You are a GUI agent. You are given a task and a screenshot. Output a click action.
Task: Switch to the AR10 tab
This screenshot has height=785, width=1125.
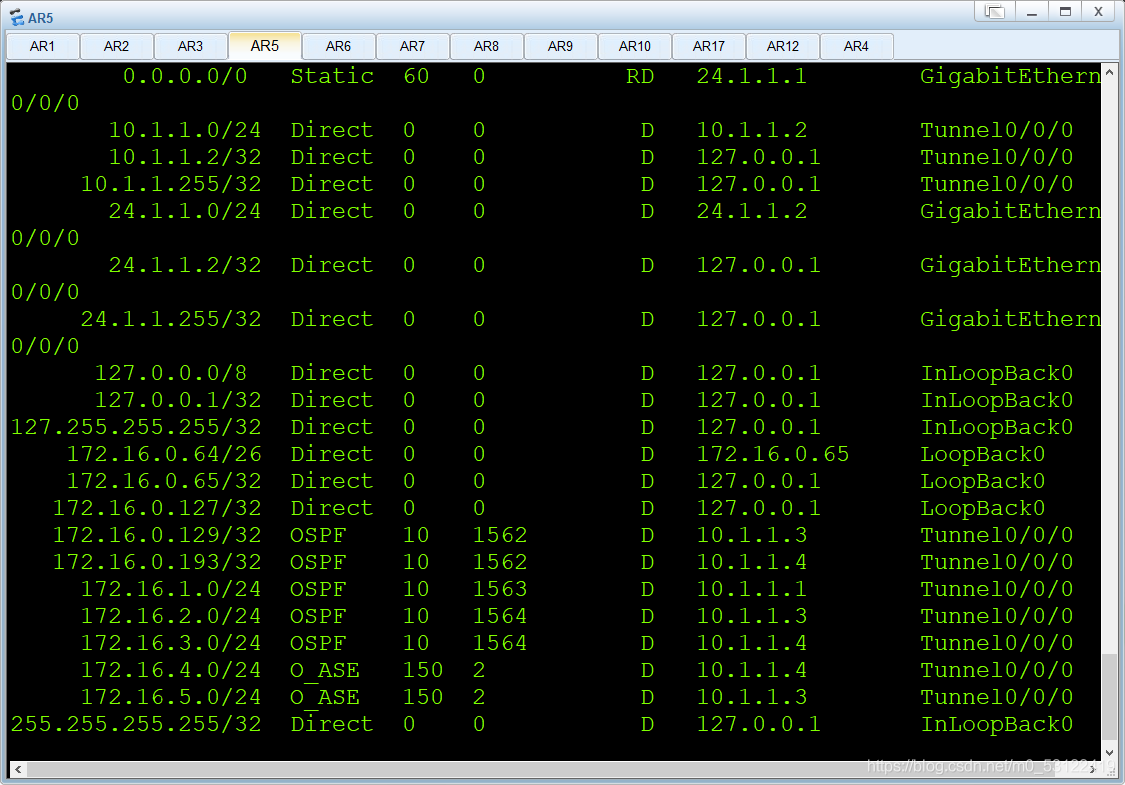634,46
